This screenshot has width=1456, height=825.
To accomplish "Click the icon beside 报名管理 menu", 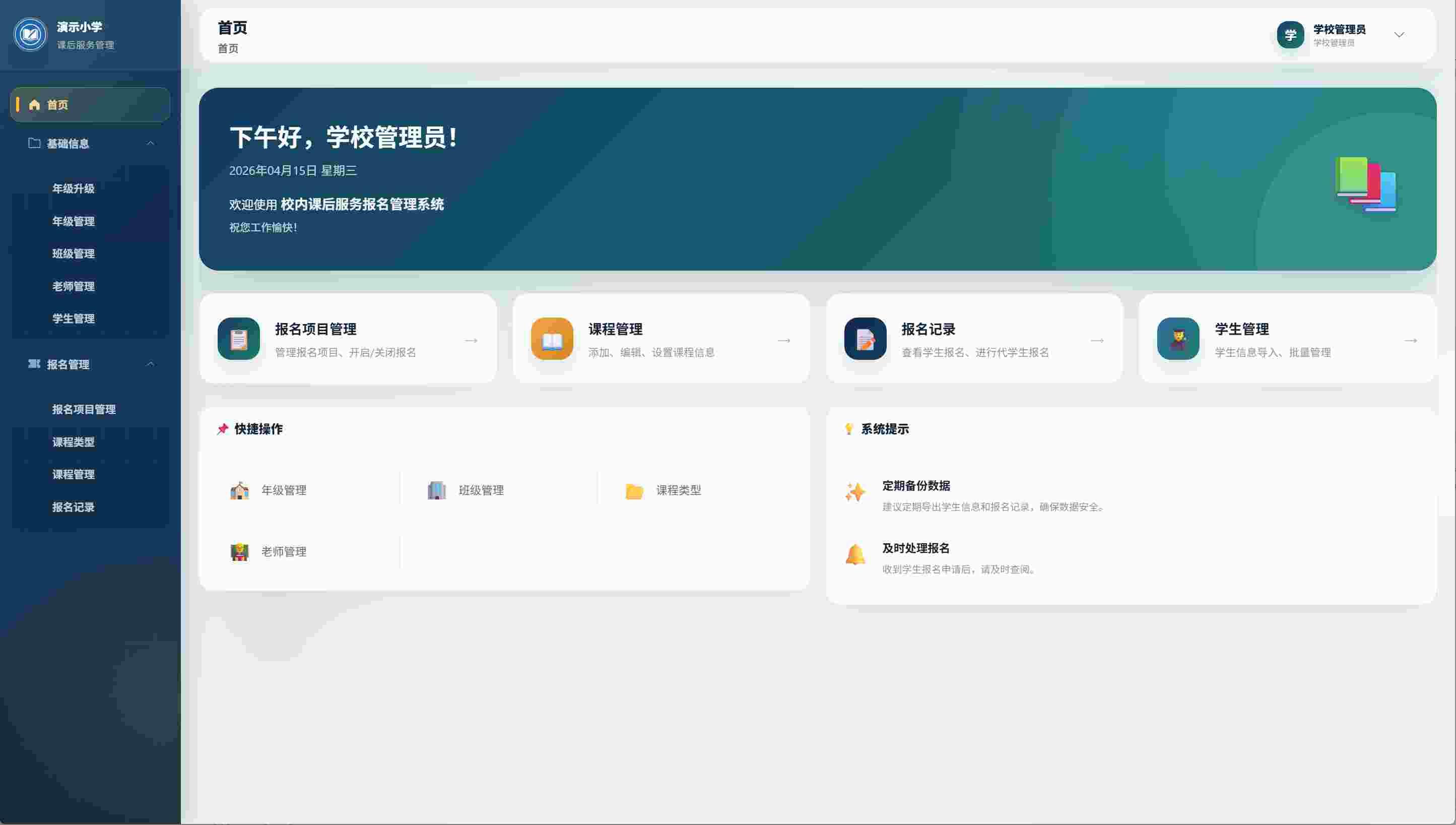I will [35, 364].
